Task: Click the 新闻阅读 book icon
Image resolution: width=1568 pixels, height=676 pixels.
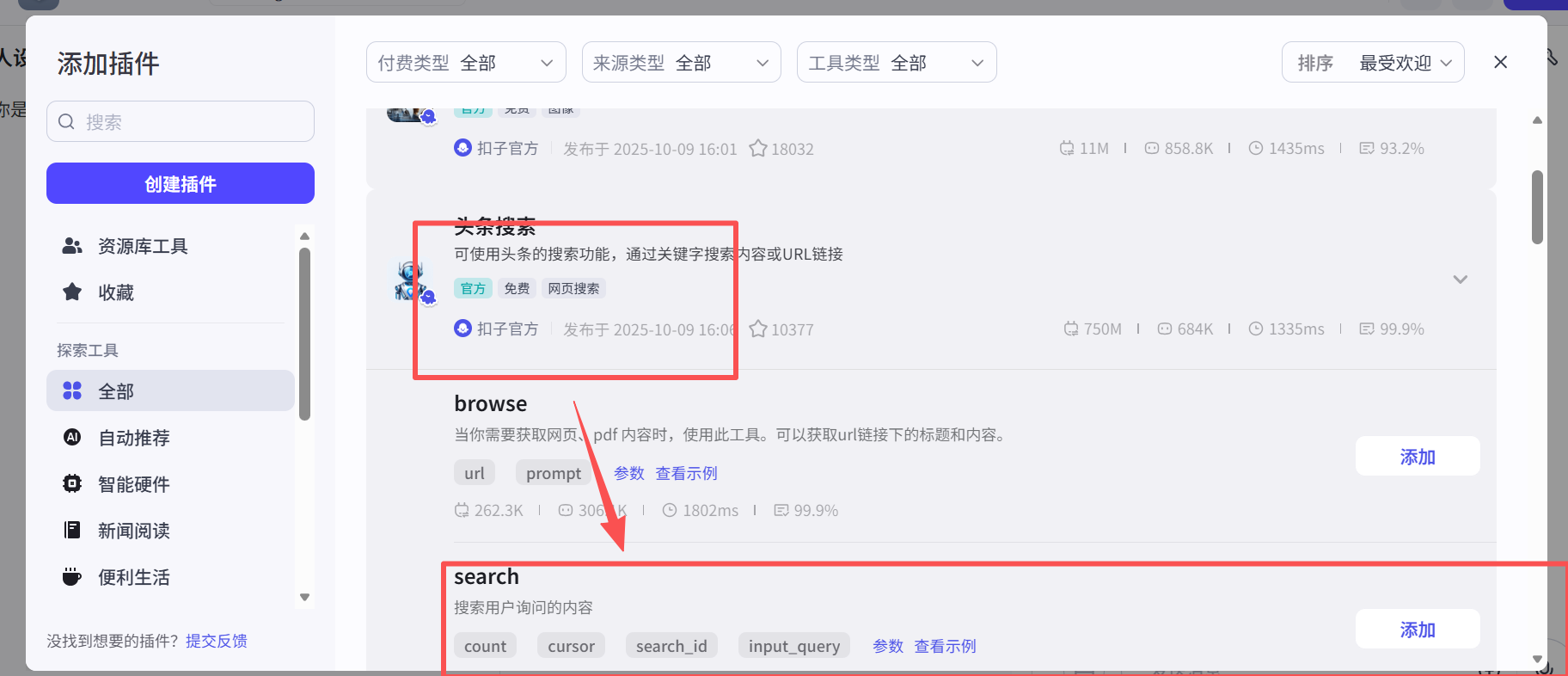Action: click(72, 530)
